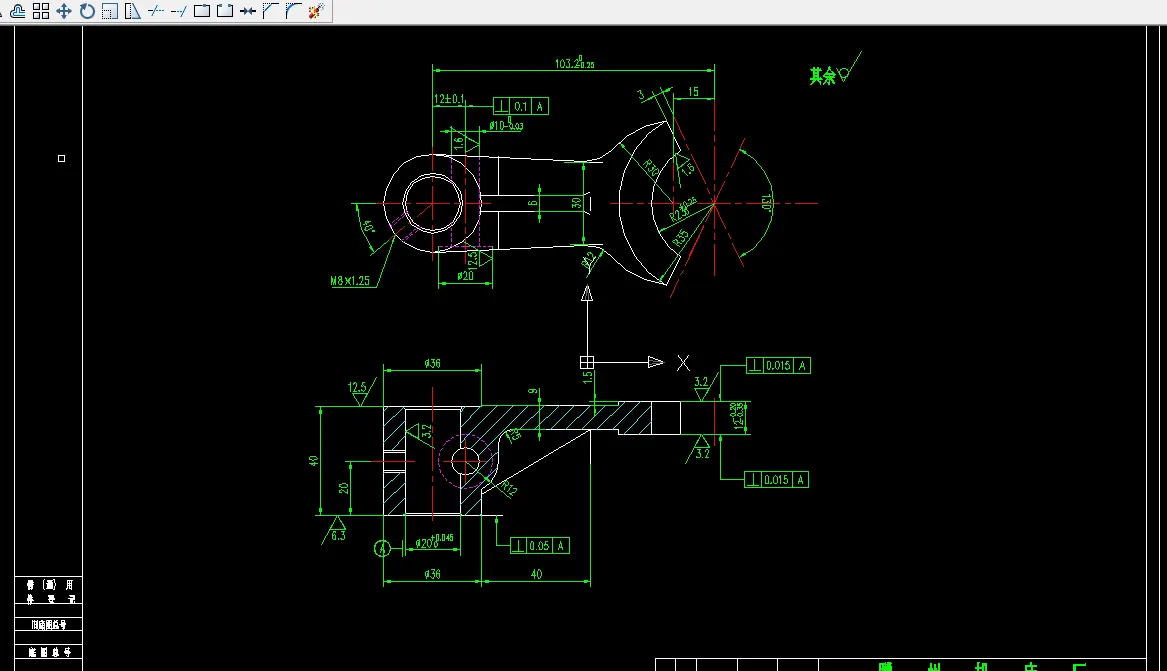Select the R35 radius dimension
1167x671 pixels.
[x=680, y=238]
